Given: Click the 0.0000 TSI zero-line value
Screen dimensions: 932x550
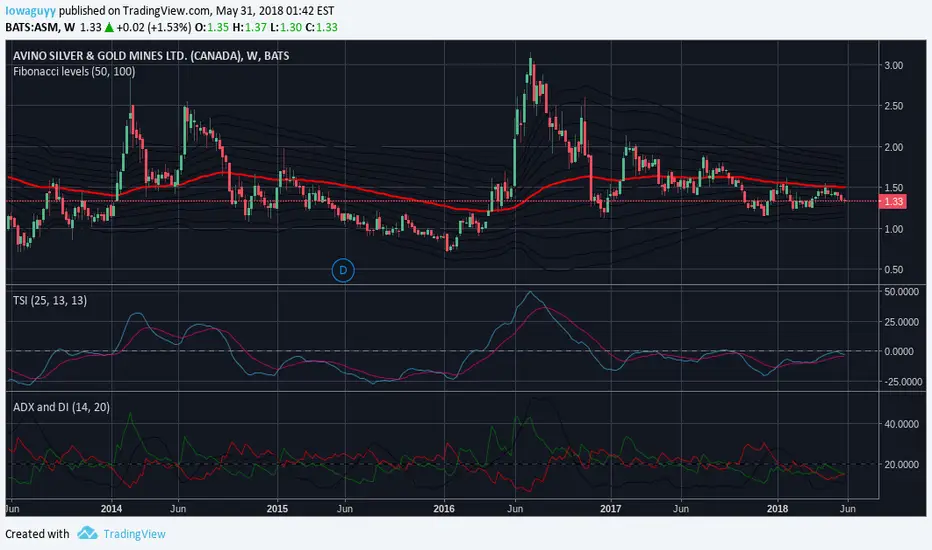Looking at the screenshot, I should 899,351.
